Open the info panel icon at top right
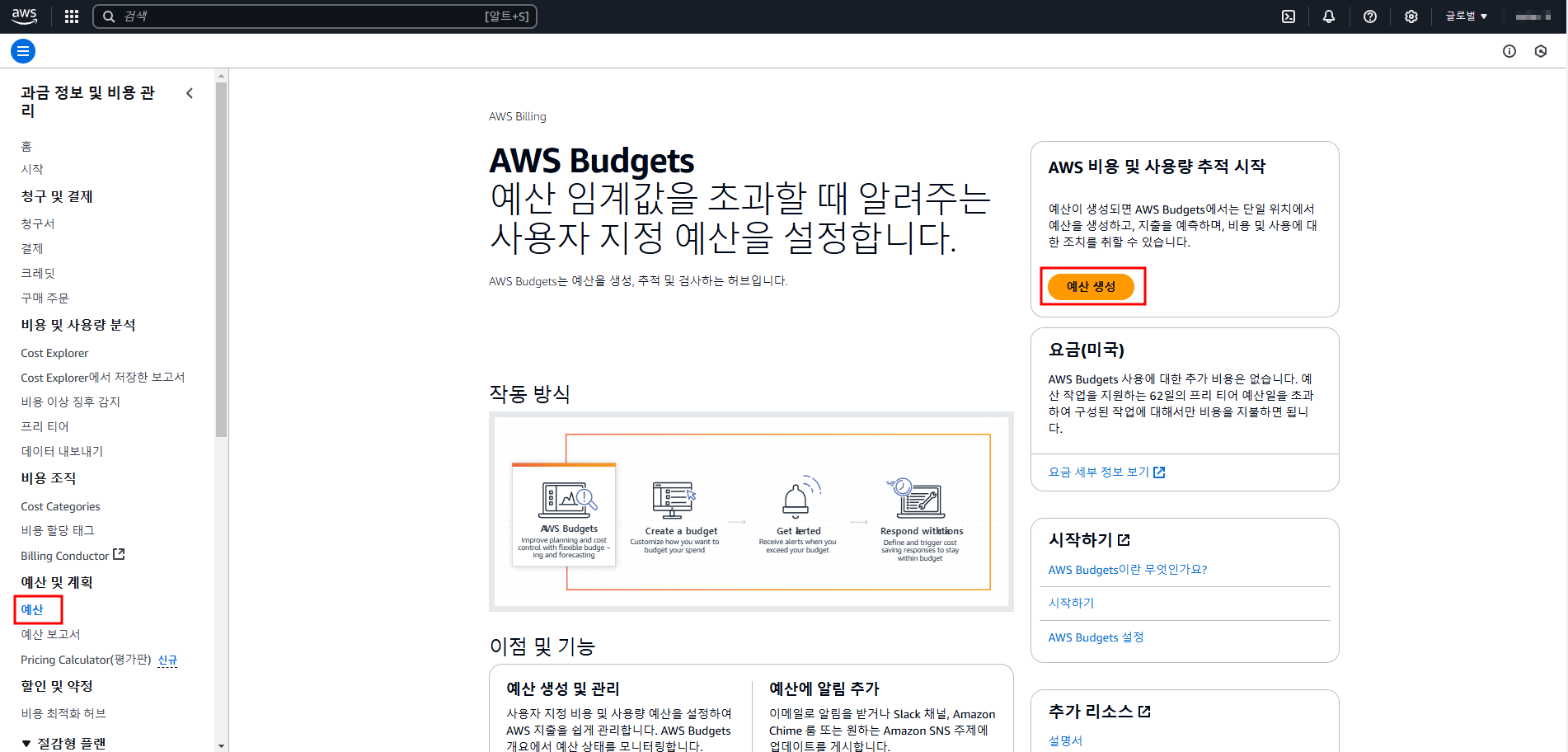 tap(1509, 51)
